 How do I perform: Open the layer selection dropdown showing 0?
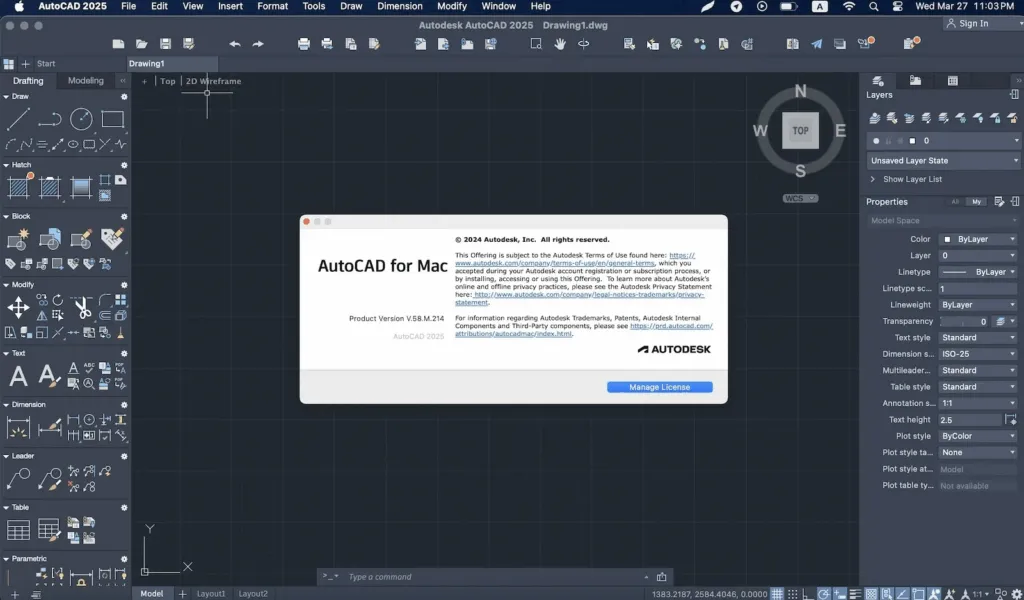coord(1016,140)
